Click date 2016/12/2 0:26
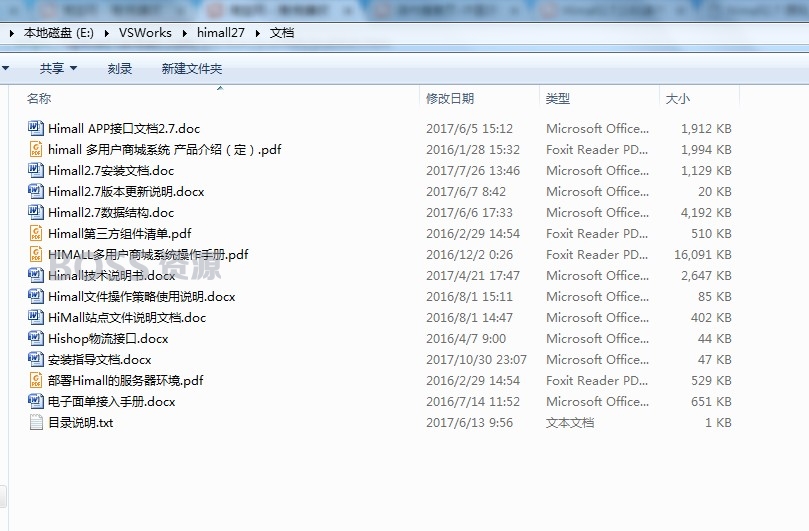The image size is (809, 531). (x=470, y=254)
